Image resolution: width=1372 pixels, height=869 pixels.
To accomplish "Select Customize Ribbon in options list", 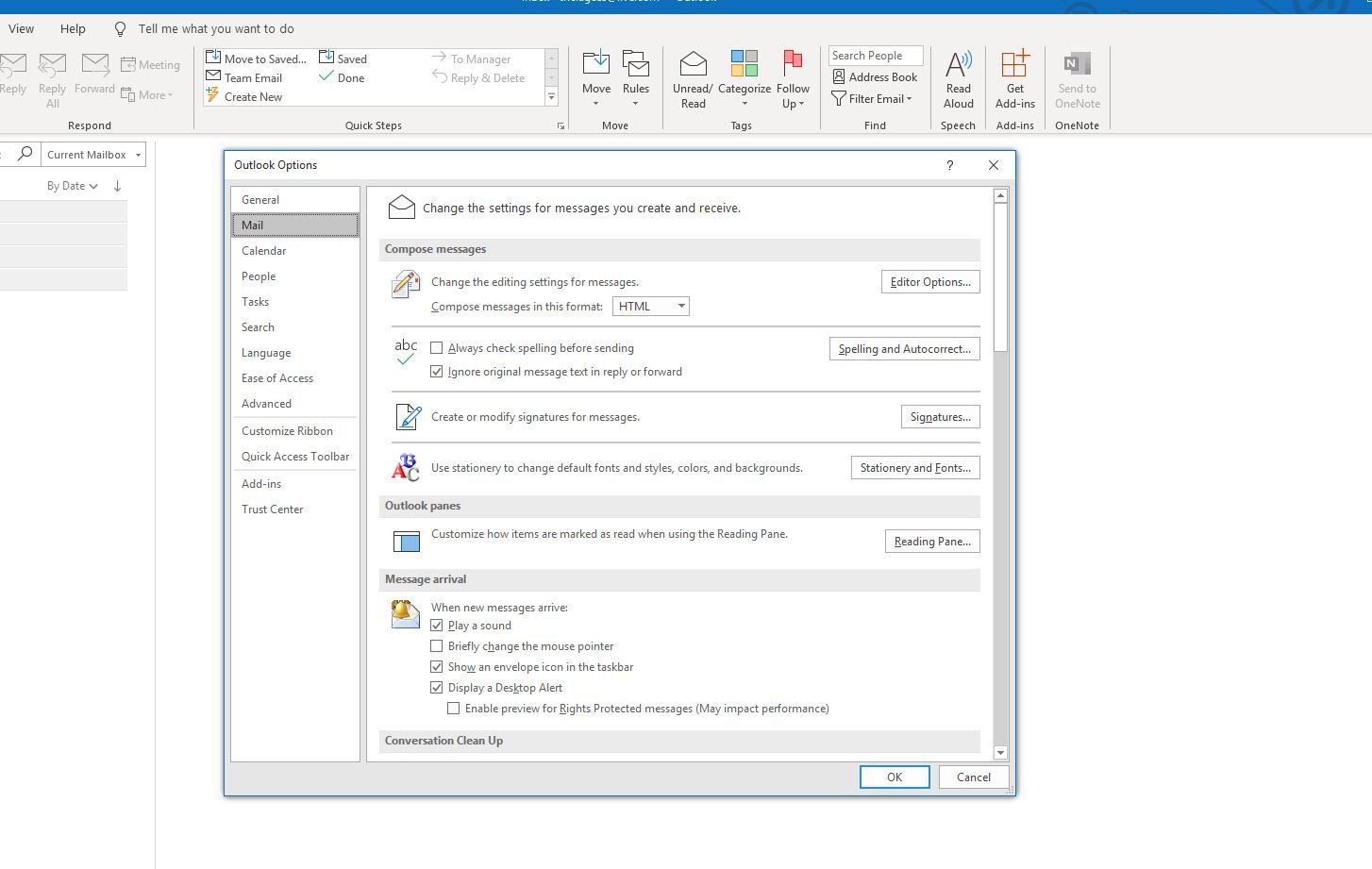I will [294, 431].
